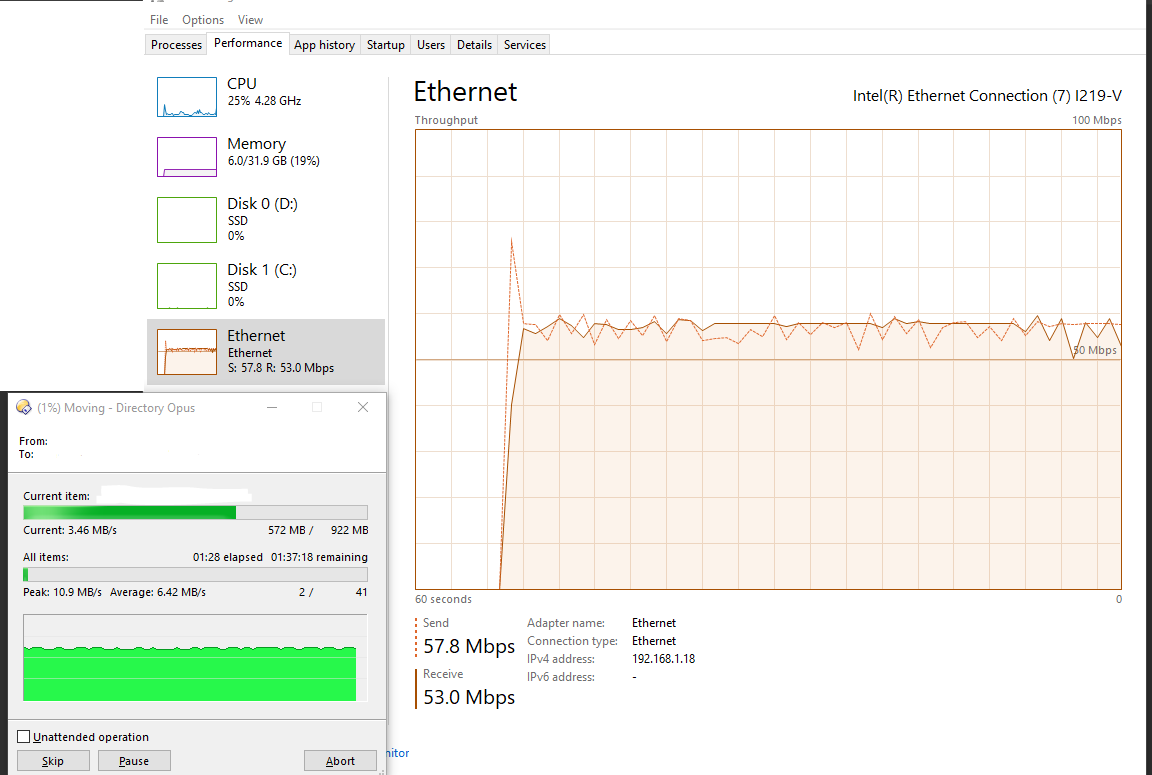Enable the Unattended operation checkbox
The width and height of the screenshot is (1152, 775).
(24, 737)
